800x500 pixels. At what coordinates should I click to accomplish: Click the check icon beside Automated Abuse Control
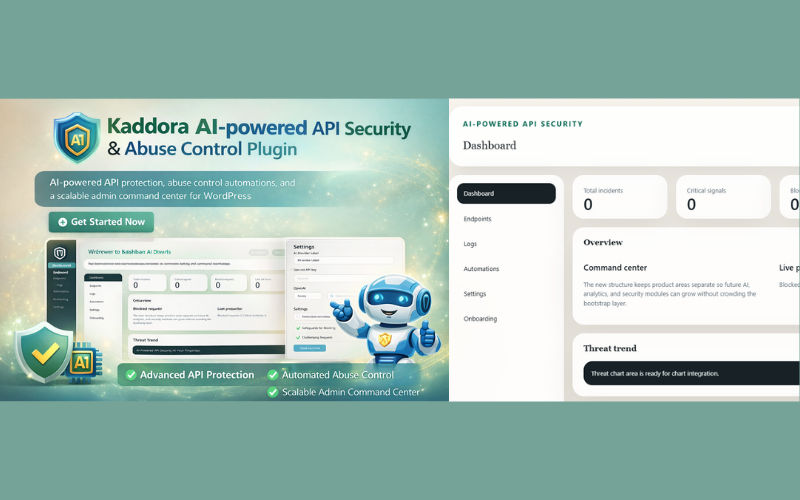(x=273, y=375)
